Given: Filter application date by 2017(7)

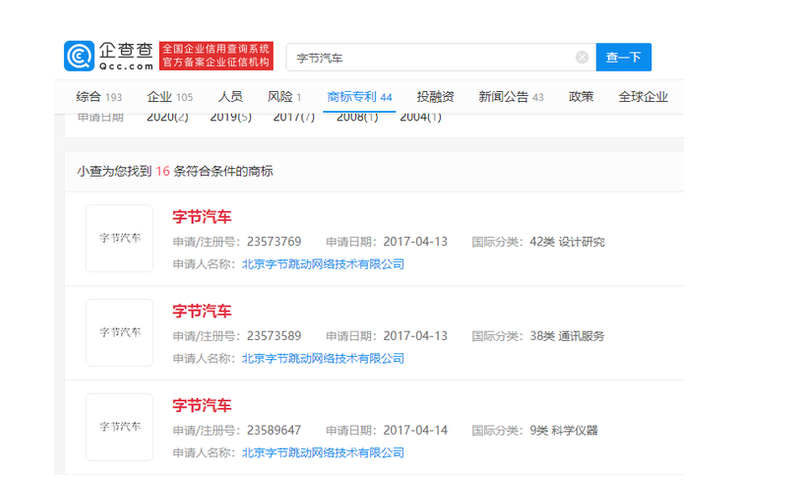Looking at the screenshot, I should [294, 118].
